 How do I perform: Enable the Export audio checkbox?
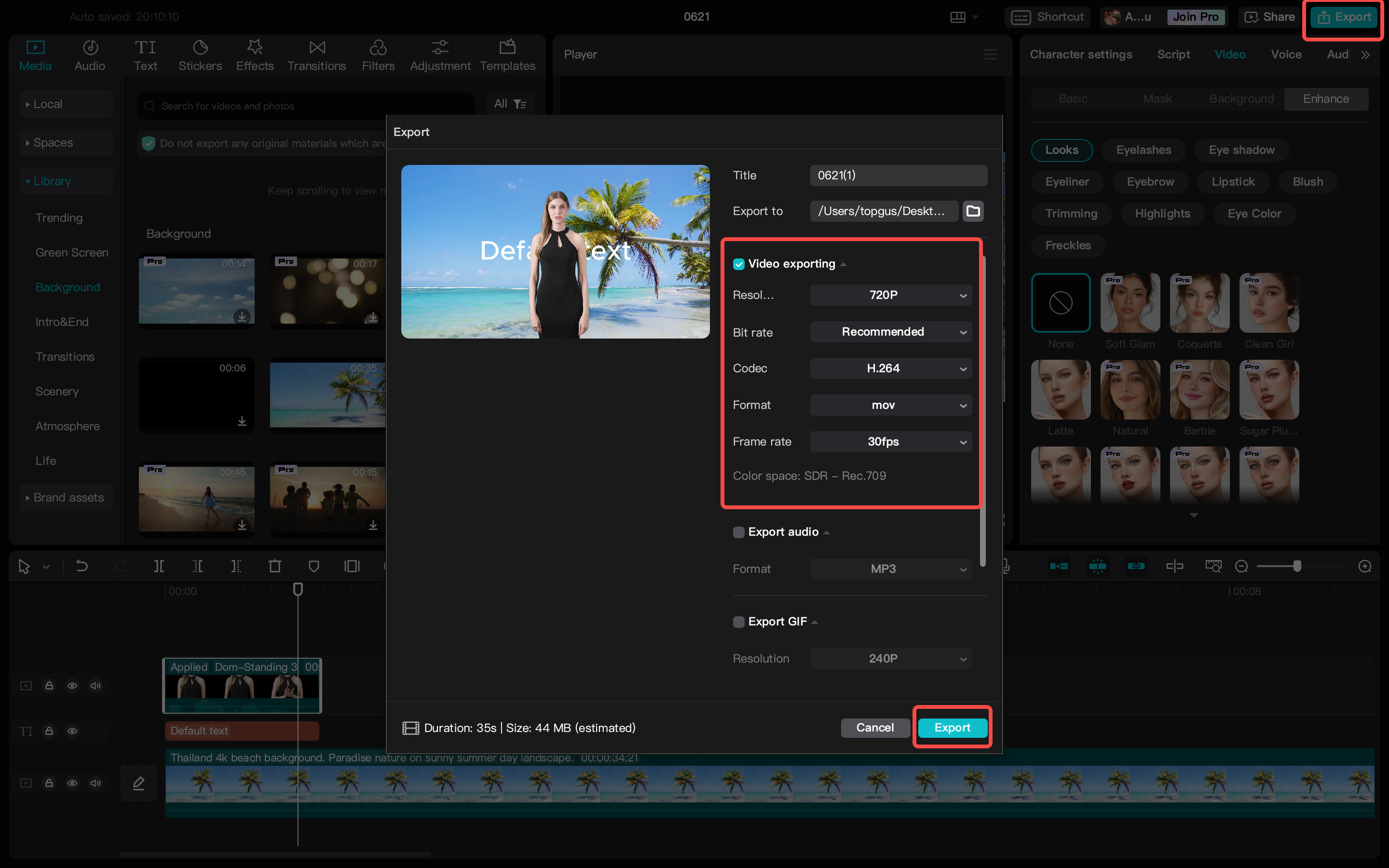(x=739, y=532)
